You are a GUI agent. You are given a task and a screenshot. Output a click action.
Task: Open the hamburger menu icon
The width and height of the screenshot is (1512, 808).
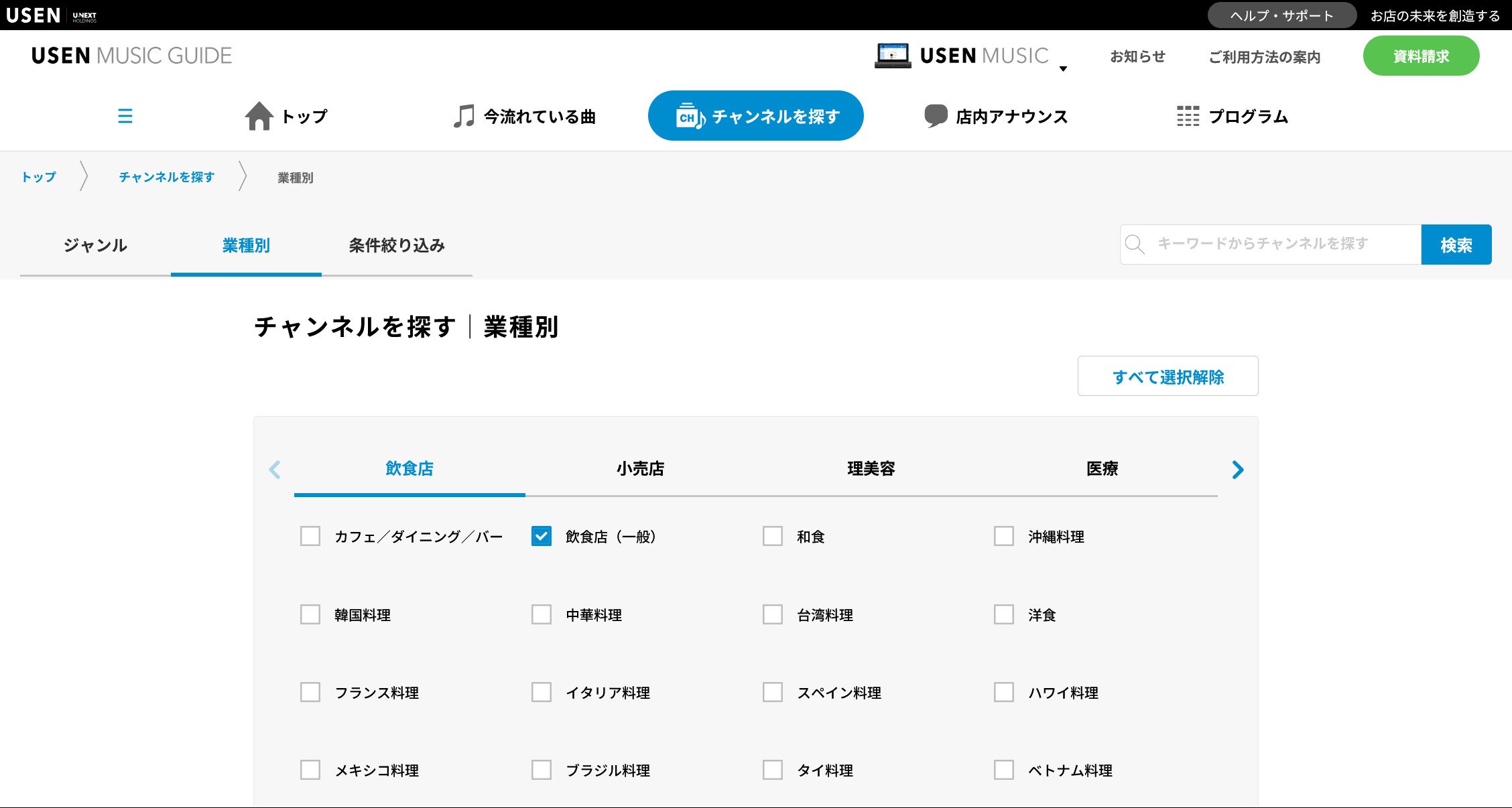click(x=125, y=117)
